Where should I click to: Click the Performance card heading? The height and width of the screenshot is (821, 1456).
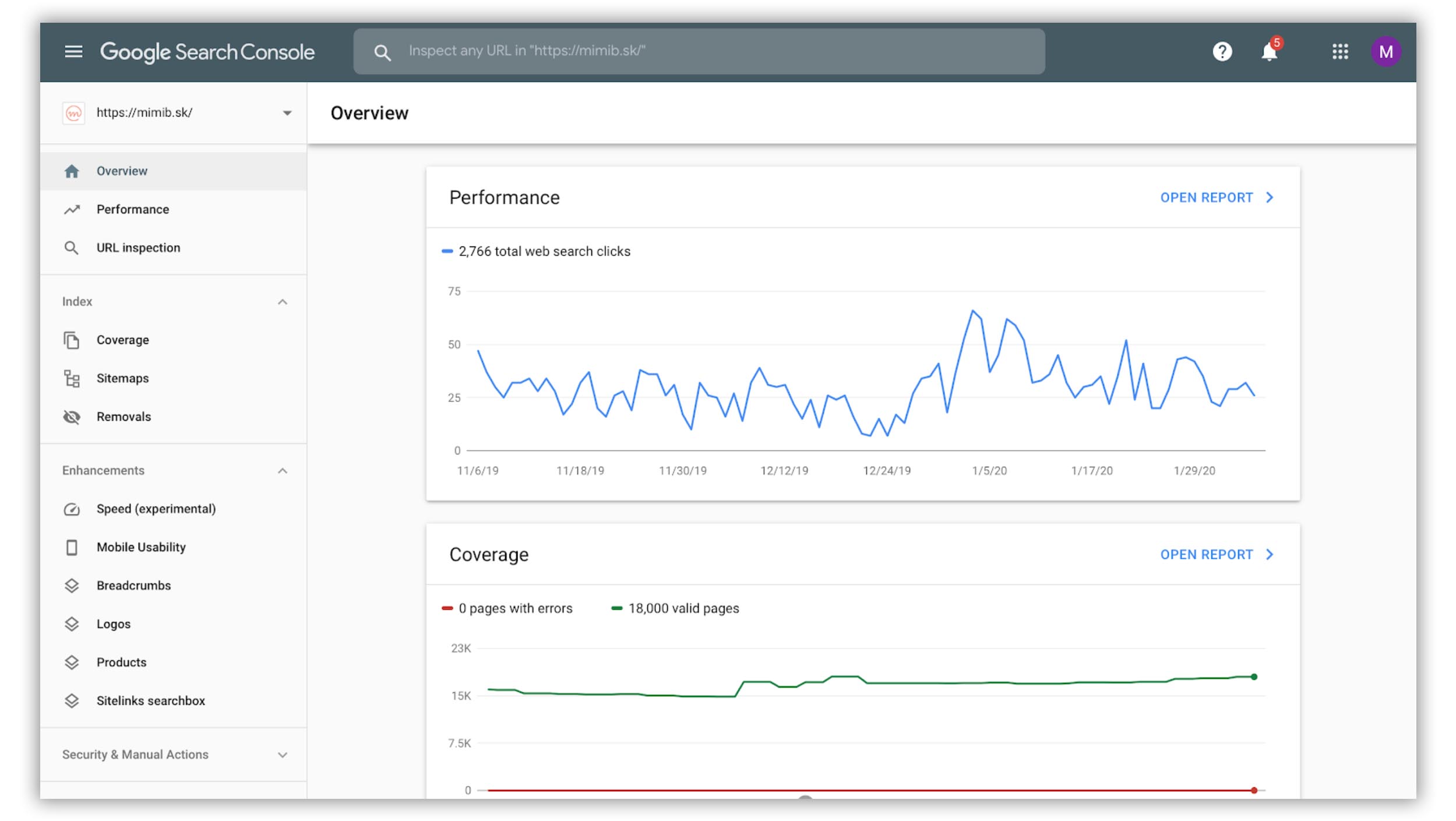(x=505, y=198)
